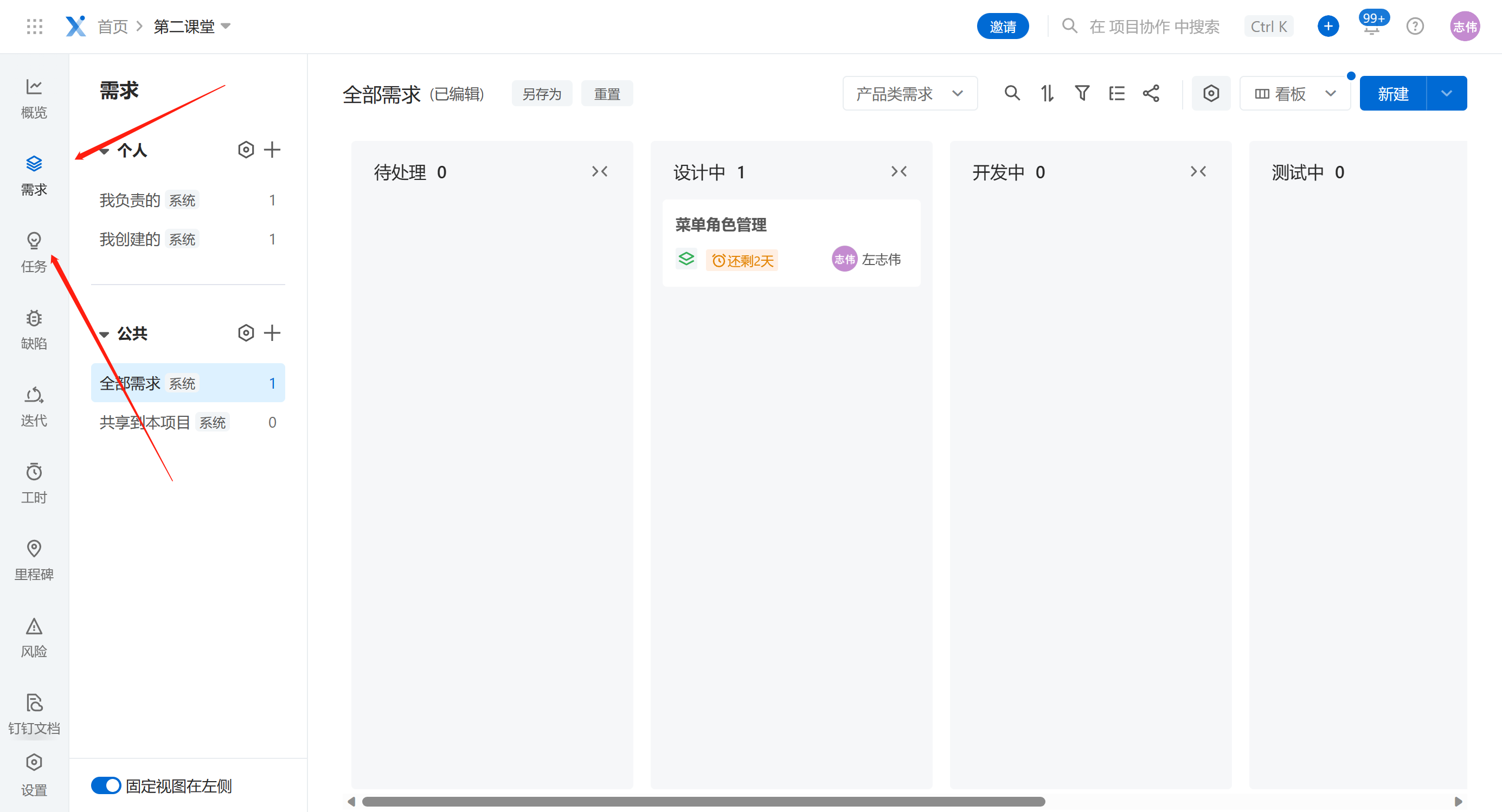Click the sort arrows icon in toolbar
Image resolution: width=1502 pixels, height=812 pixels.
tap(1047, 93)
